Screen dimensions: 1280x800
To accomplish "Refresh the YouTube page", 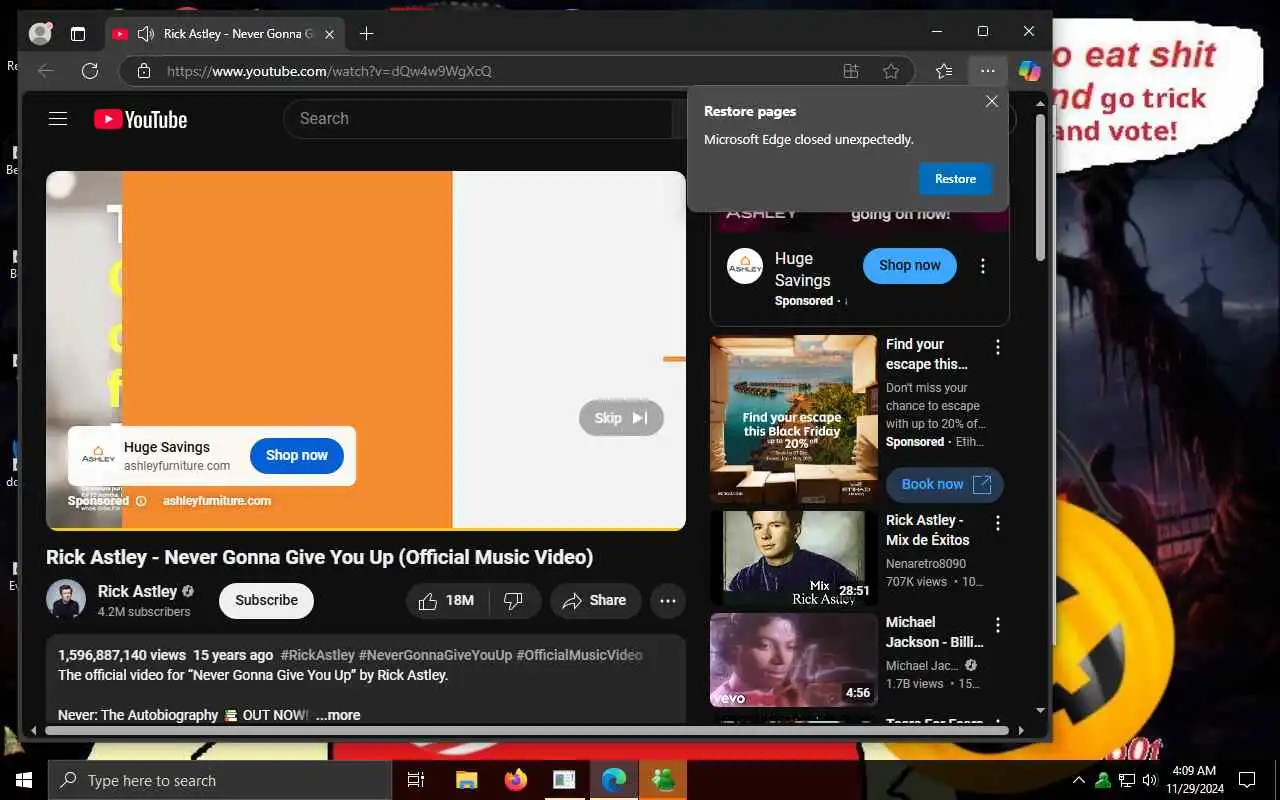I will point(90,71).
